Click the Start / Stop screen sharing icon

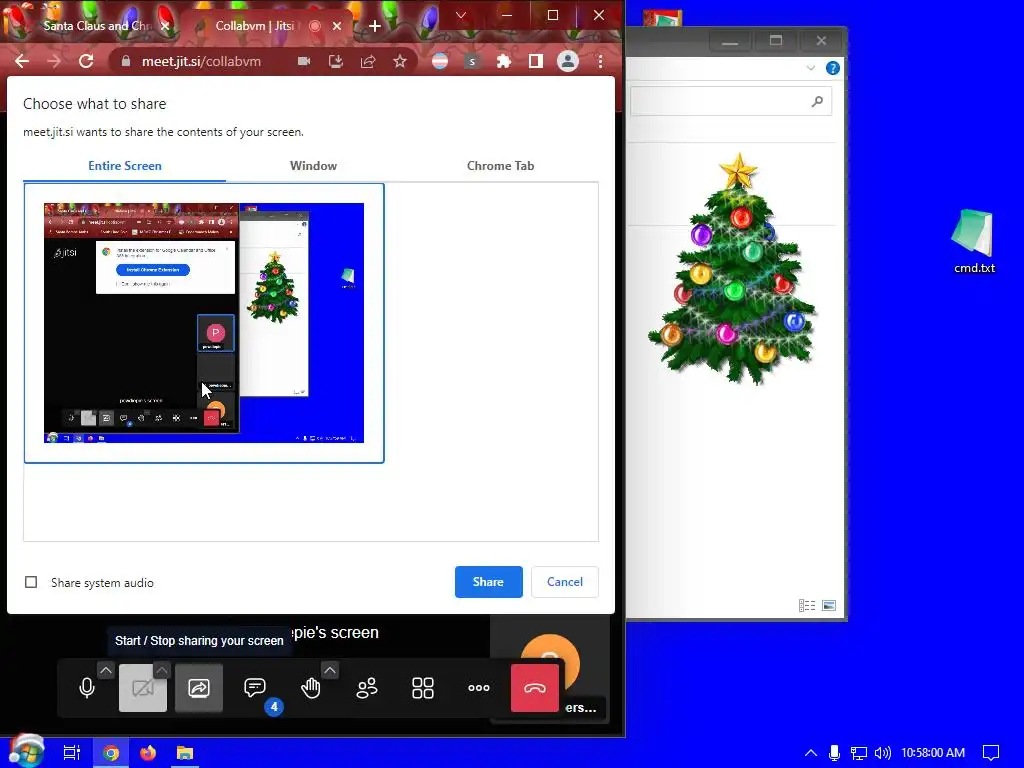coord(199,688)
